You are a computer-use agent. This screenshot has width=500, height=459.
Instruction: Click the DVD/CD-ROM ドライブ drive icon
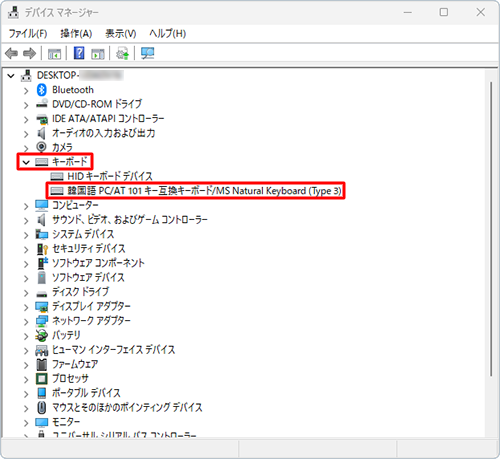coord(42,104)
